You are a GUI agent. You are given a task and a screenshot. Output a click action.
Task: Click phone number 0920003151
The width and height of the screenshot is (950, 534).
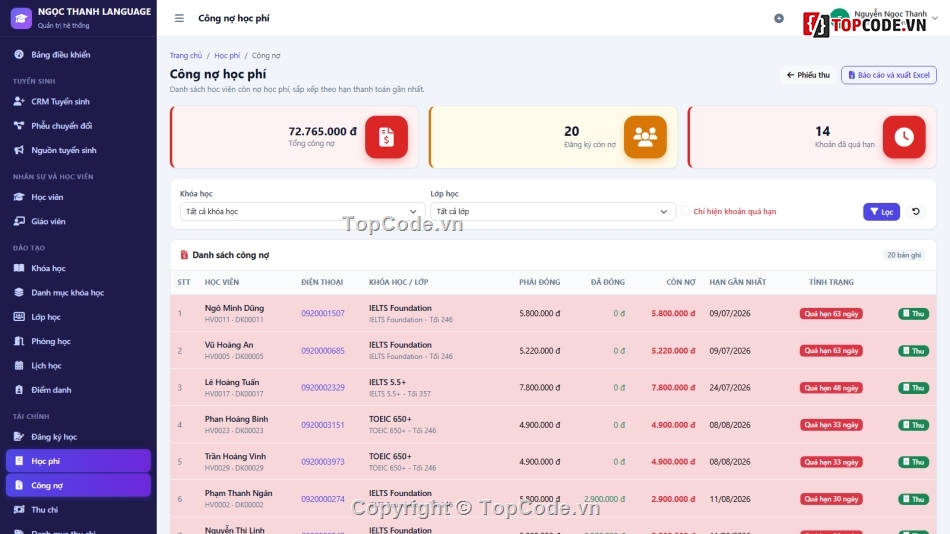pyautogui.click(x=323, y=425)
